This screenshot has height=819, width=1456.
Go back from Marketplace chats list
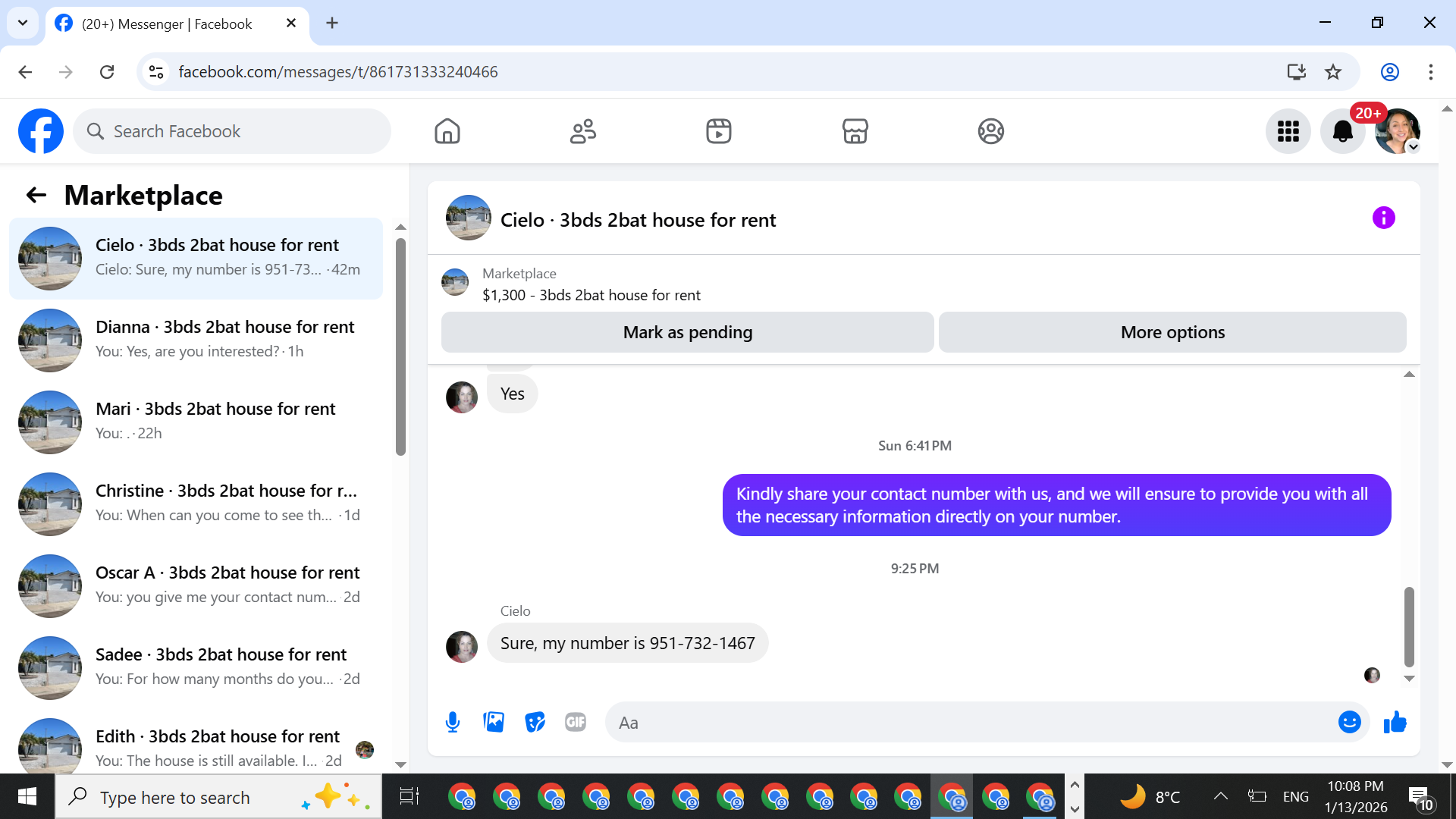coord(36,196)
